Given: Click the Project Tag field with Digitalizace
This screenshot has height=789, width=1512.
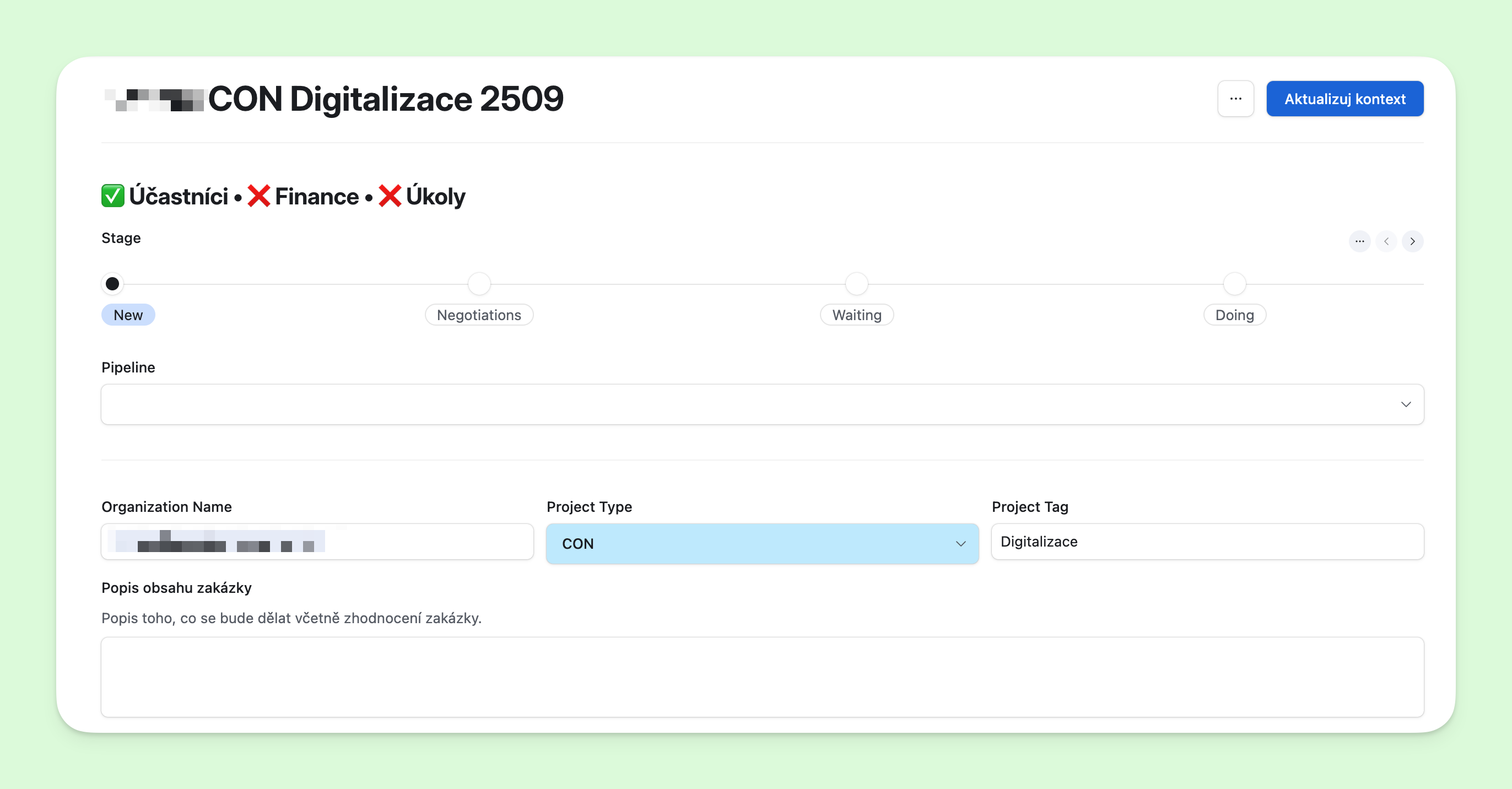Looking at the screenshot, I should pyautogui.click(x=1207, y=542).
